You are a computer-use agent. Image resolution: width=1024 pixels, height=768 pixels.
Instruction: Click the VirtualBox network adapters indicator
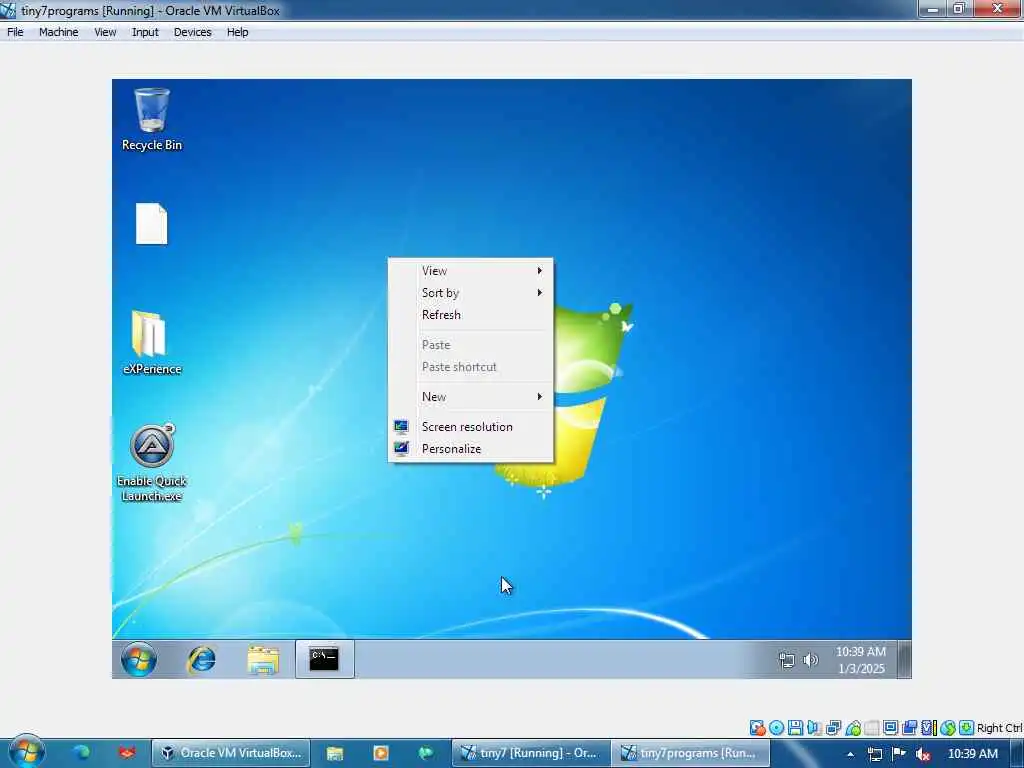tap(833, 728)
